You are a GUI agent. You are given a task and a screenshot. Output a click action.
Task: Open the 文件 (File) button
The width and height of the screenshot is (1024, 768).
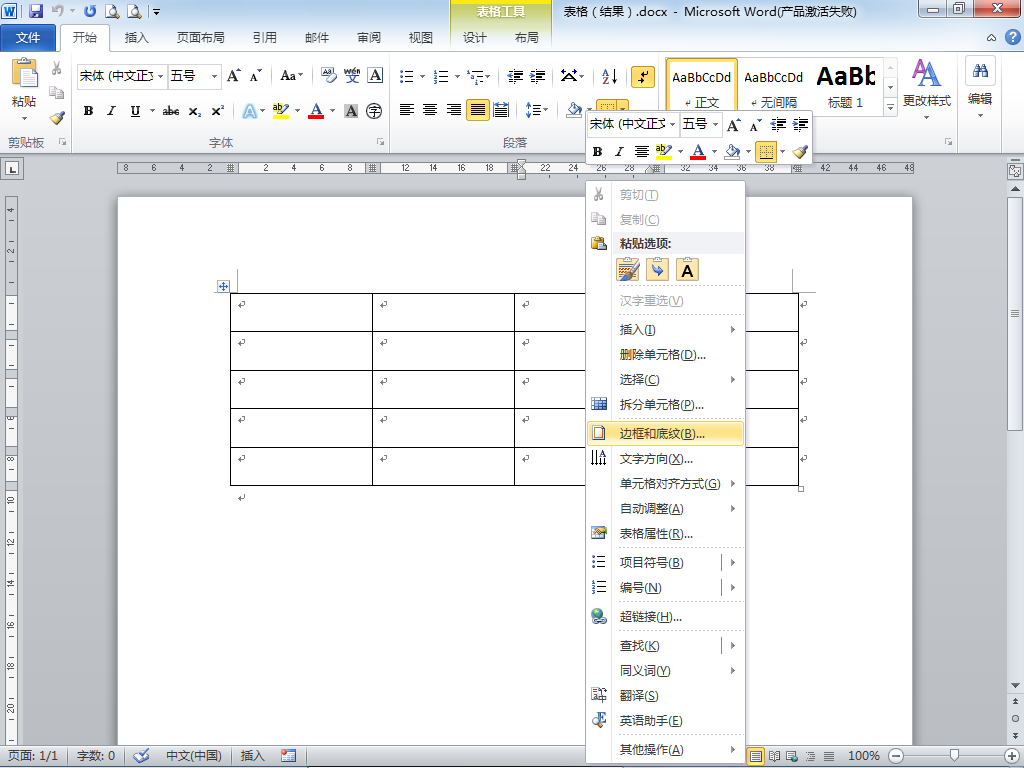28,38
